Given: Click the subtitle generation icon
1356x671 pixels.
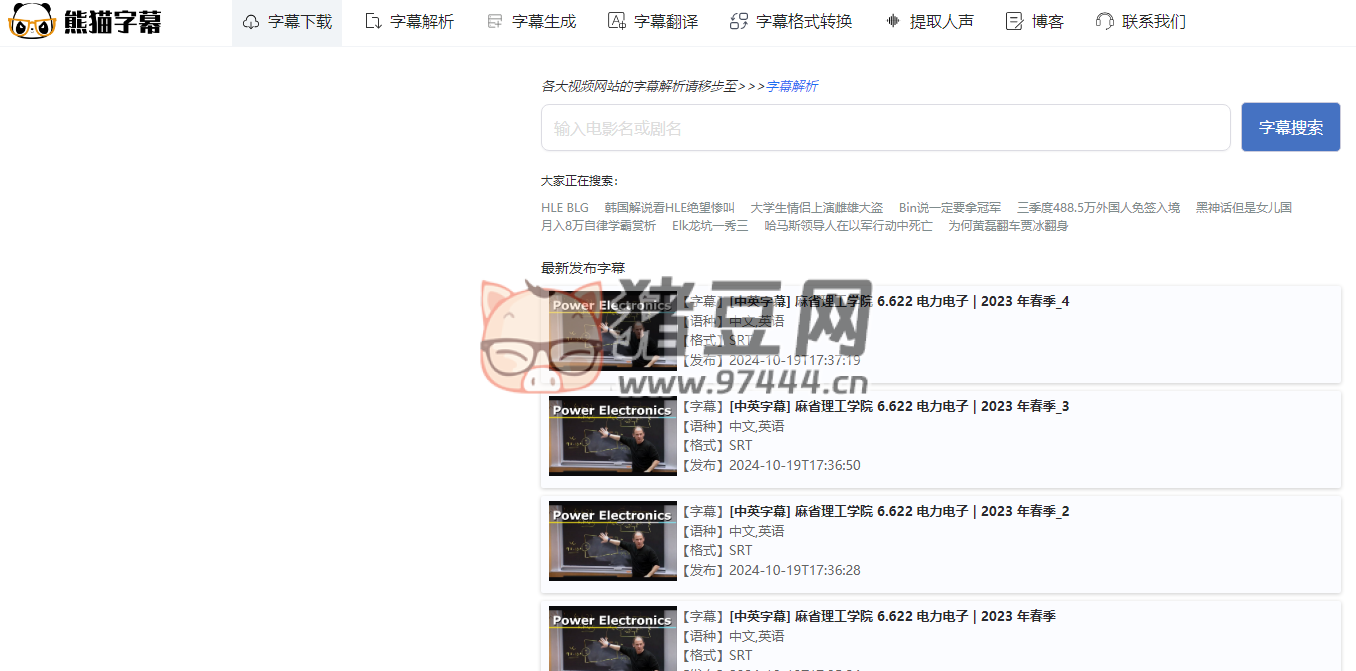Looking at the screenshot, I should pos(495,22).
